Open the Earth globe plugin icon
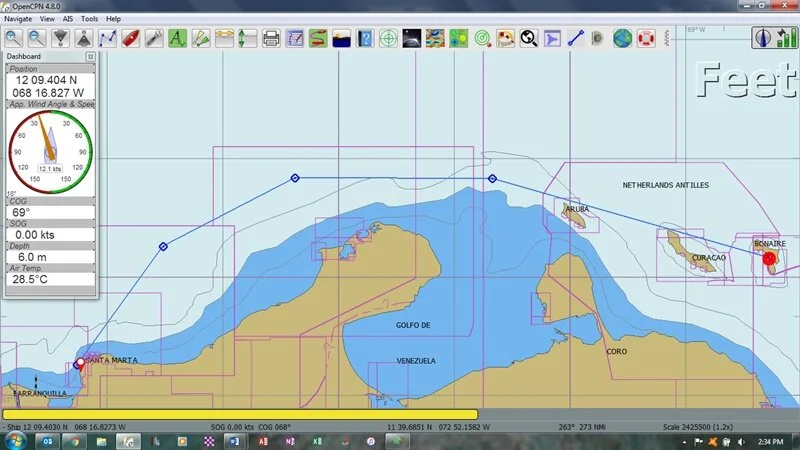 (622, 38)
